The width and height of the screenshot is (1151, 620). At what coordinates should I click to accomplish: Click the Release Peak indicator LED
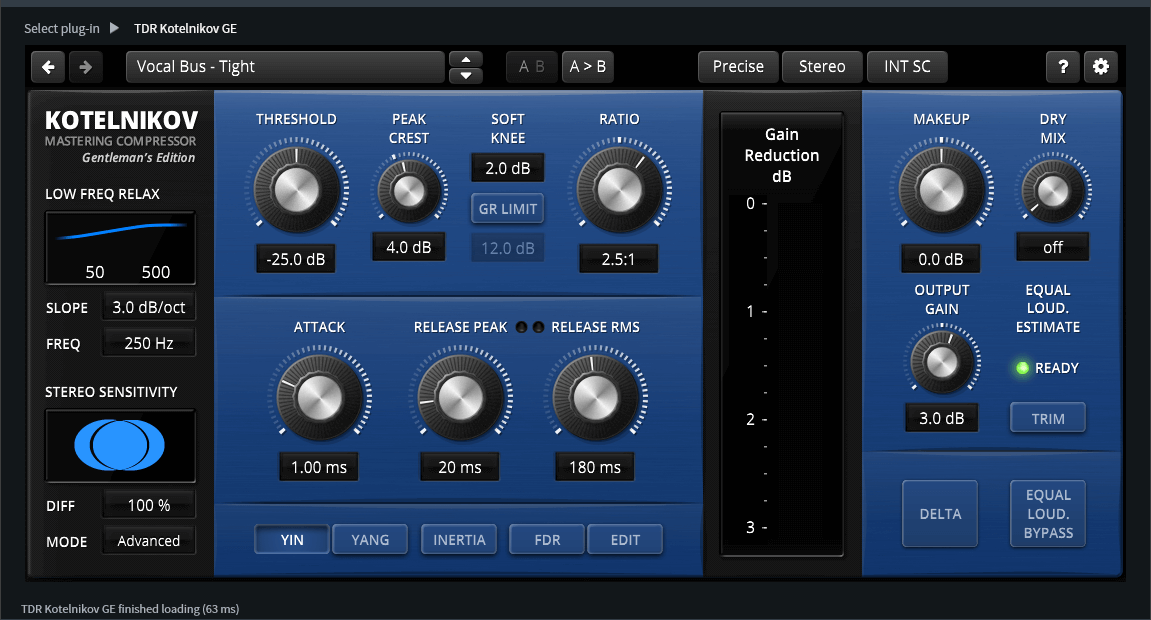click(521, 327)
